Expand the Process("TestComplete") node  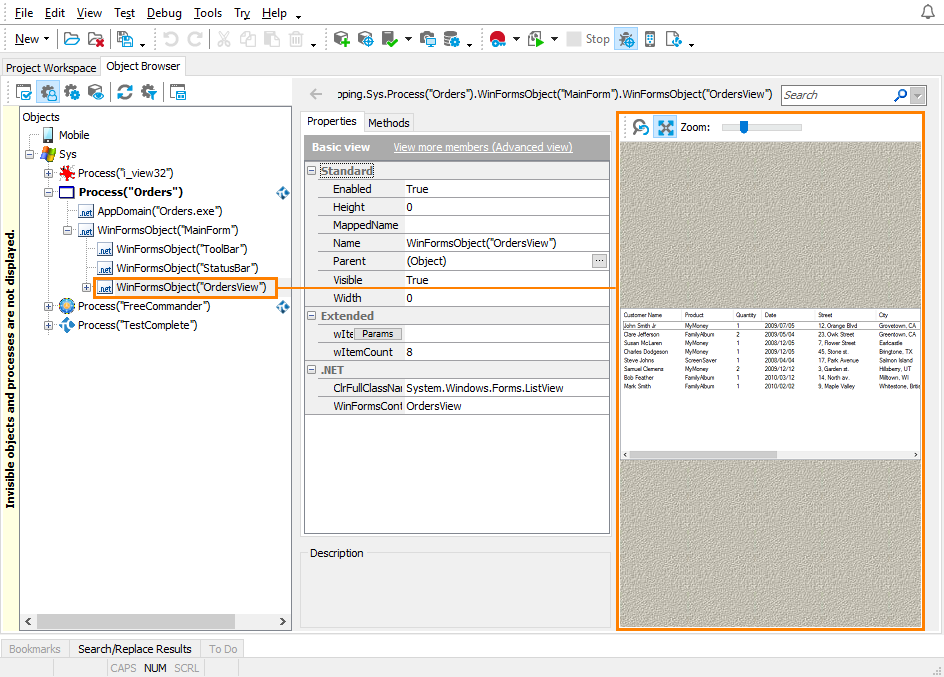(x=48, y=326)
